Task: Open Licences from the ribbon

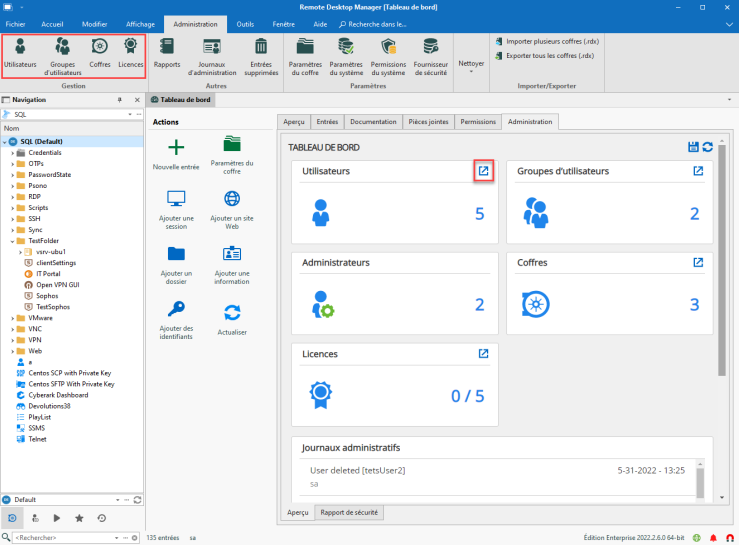Action: point(130,53)
